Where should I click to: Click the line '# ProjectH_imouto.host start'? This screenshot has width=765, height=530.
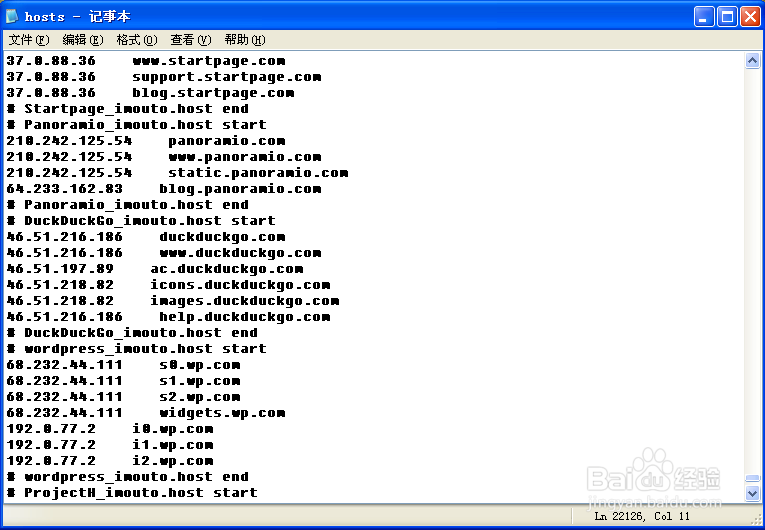click(x=132, y=493)
